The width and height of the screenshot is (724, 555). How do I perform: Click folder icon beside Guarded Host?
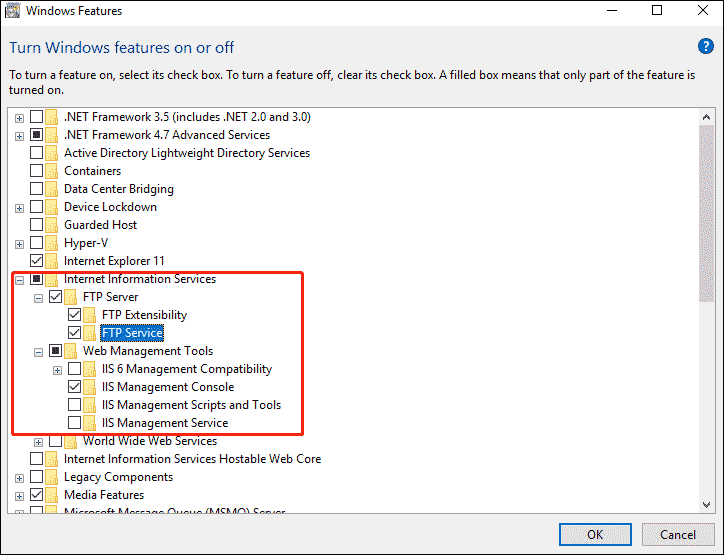[x=52, y=225]
